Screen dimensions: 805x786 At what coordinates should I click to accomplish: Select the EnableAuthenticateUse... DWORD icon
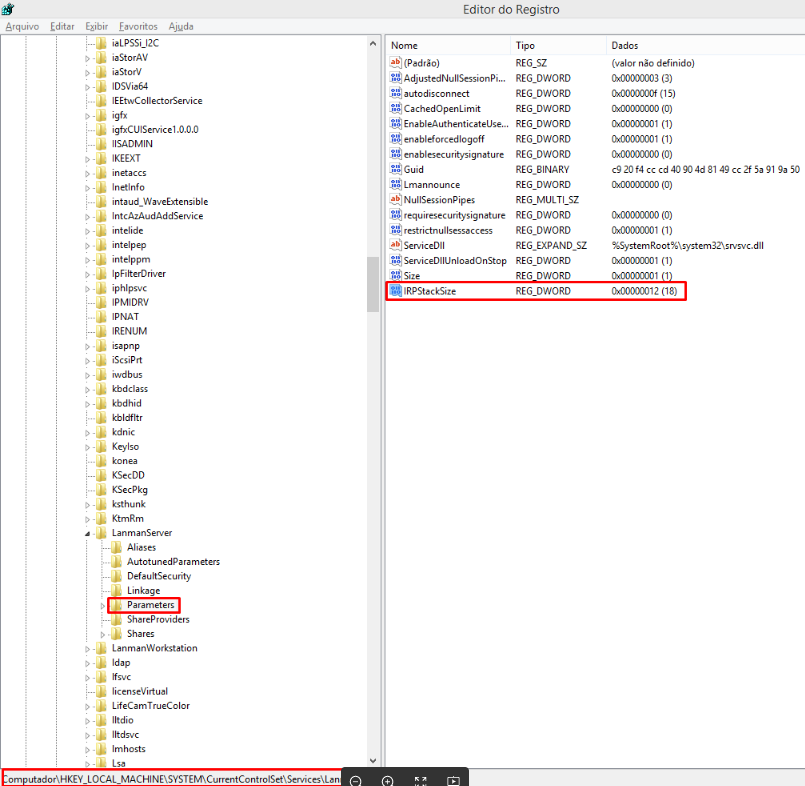pyautogui.click(x=395, y=124)
